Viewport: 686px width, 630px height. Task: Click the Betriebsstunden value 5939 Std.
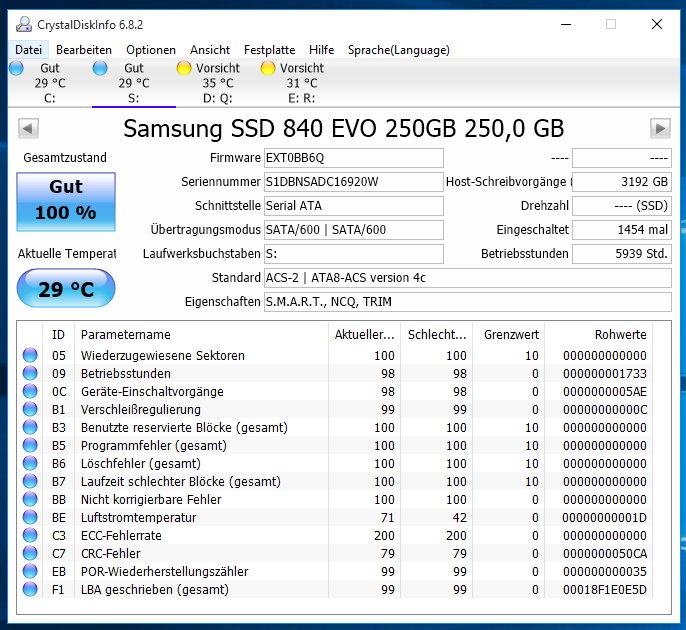622,254
